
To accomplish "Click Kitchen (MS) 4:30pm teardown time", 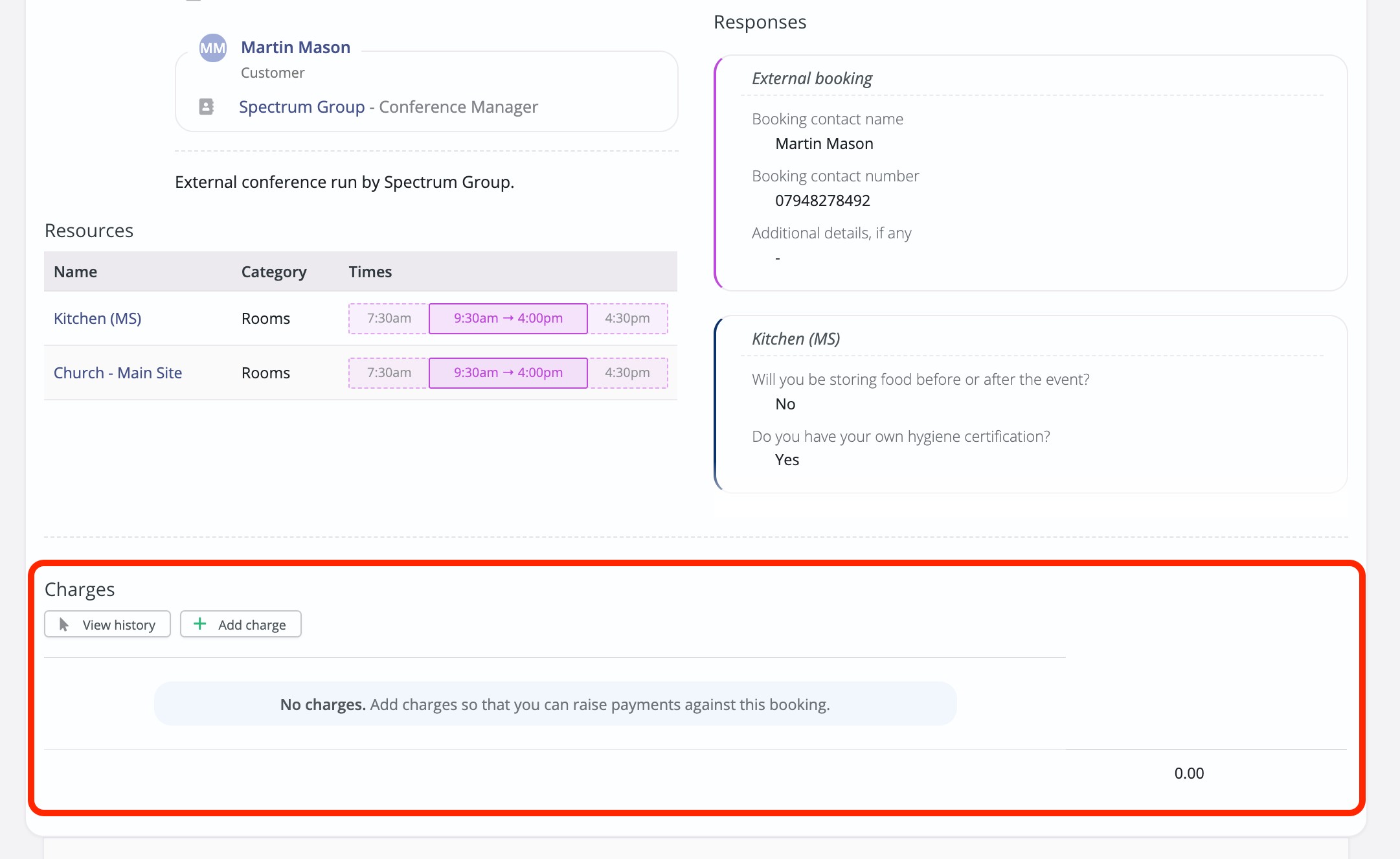I will pos(627,318).
